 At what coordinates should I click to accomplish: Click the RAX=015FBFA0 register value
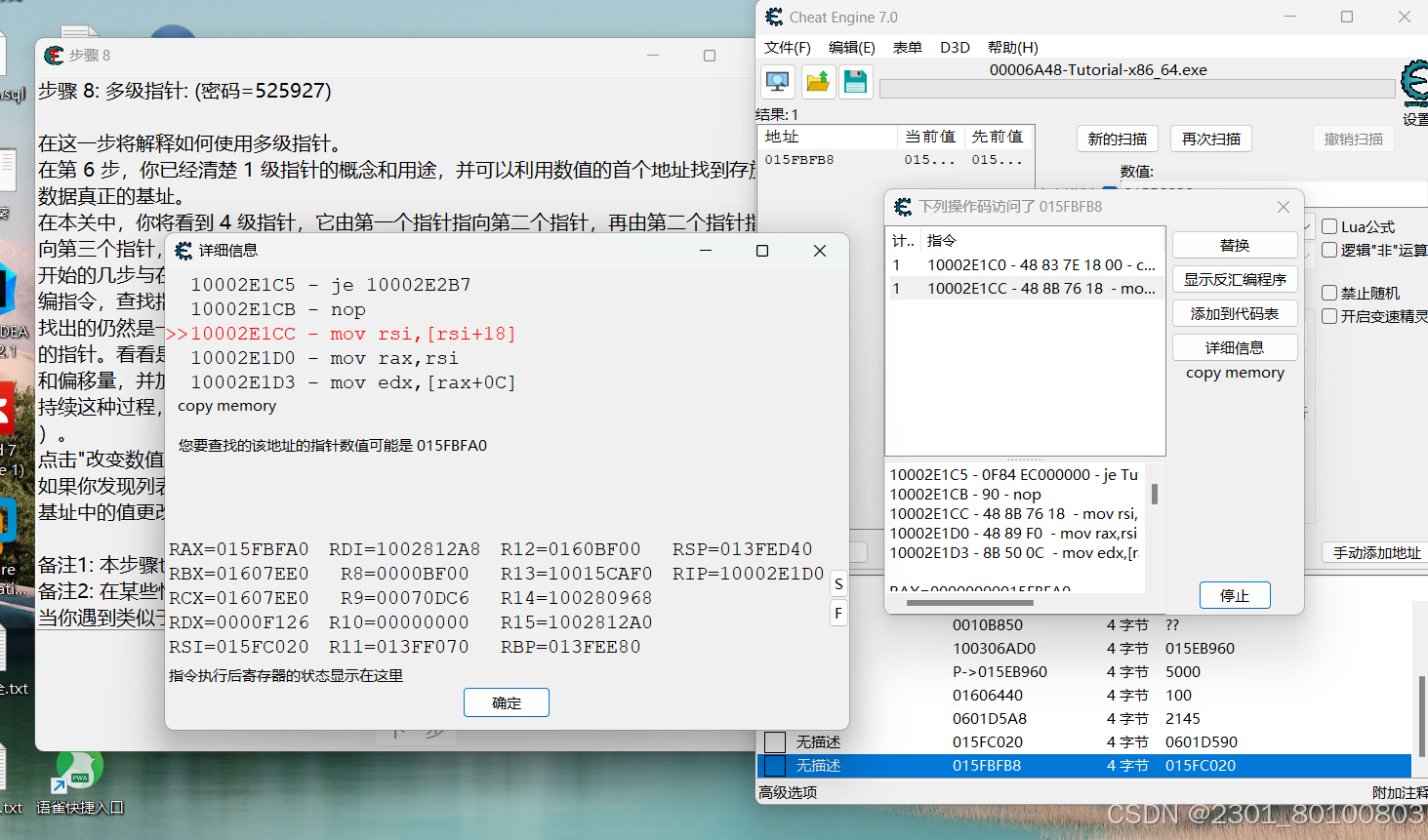[x=239, y=549]
